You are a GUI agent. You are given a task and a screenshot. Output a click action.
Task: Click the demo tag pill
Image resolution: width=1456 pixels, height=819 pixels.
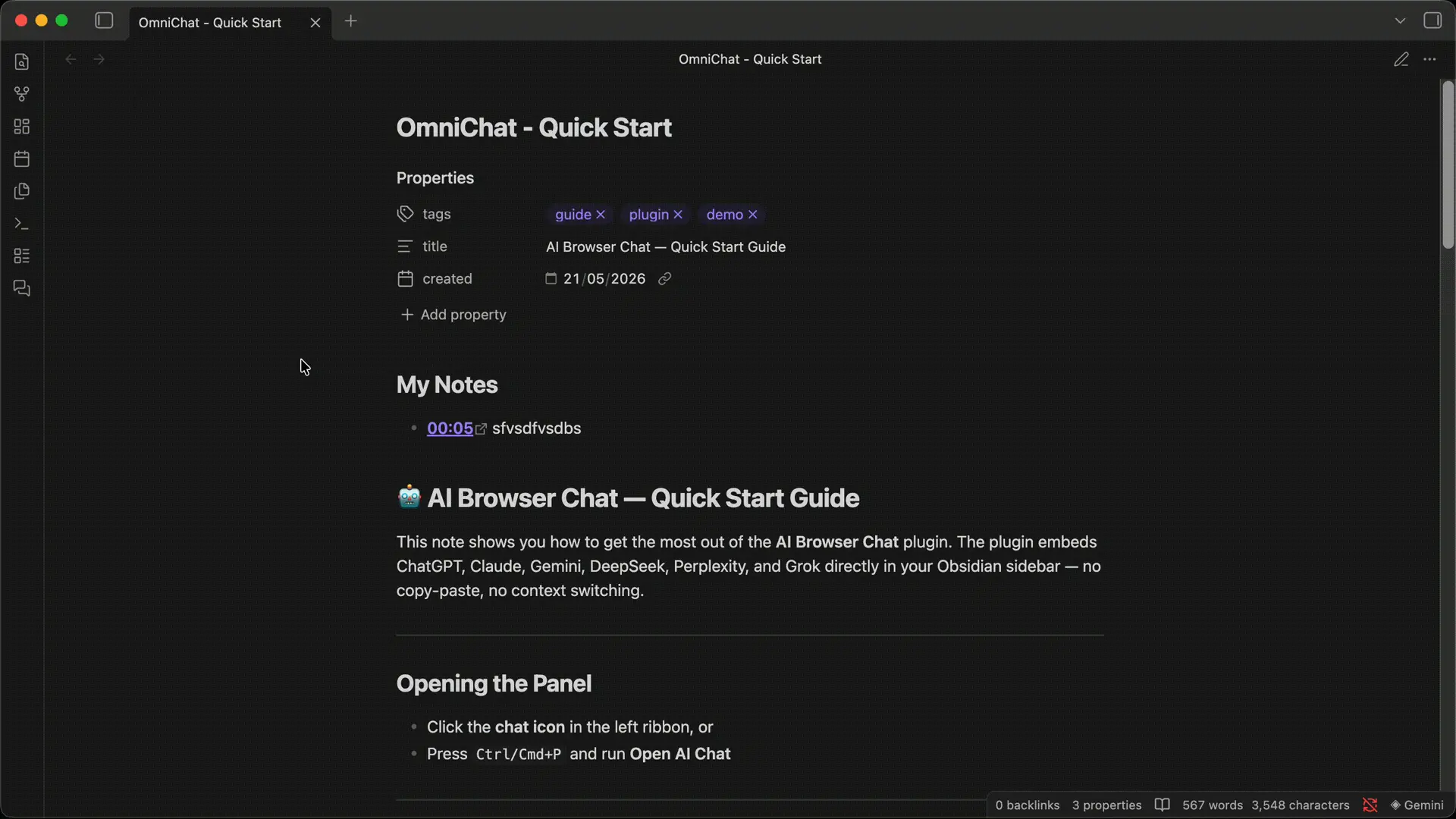click(x=724, y=215)
